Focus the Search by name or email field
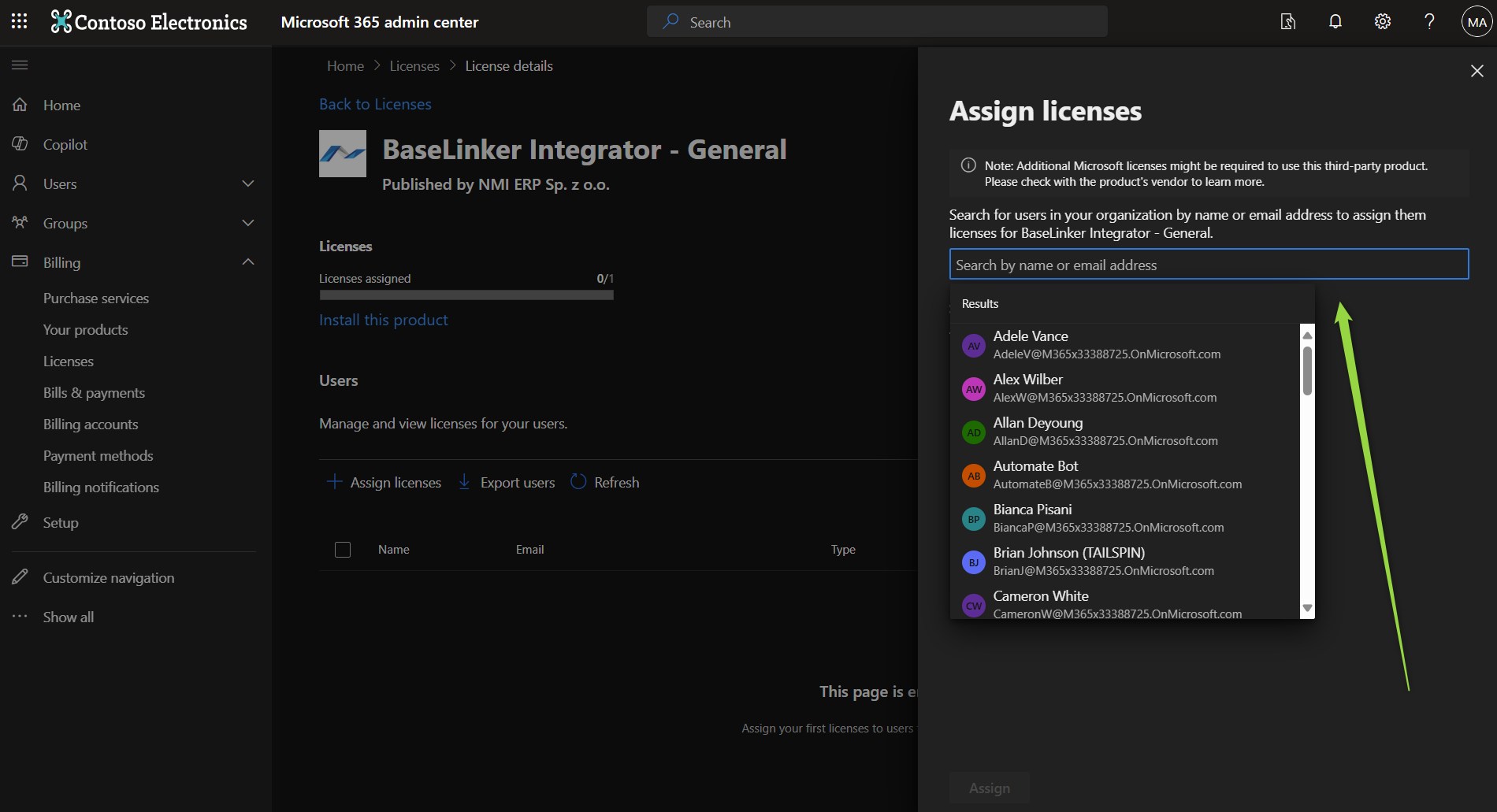Viewport: 1497px width, 812px height. tap(1209, 265)
